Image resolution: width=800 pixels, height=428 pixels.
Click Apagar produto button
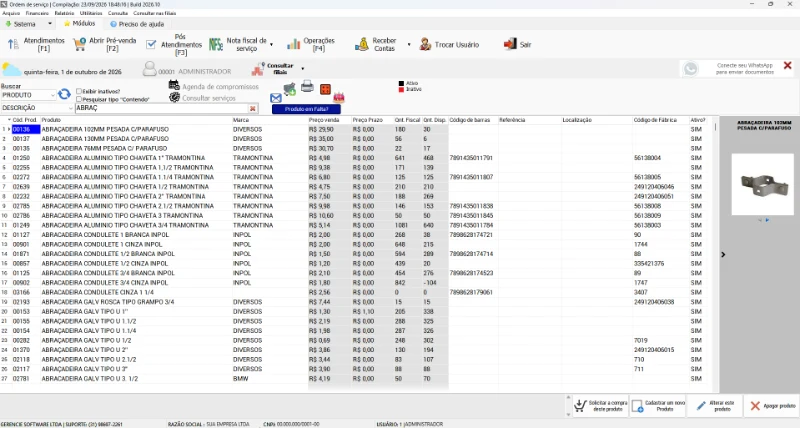(x=773, y=406)
